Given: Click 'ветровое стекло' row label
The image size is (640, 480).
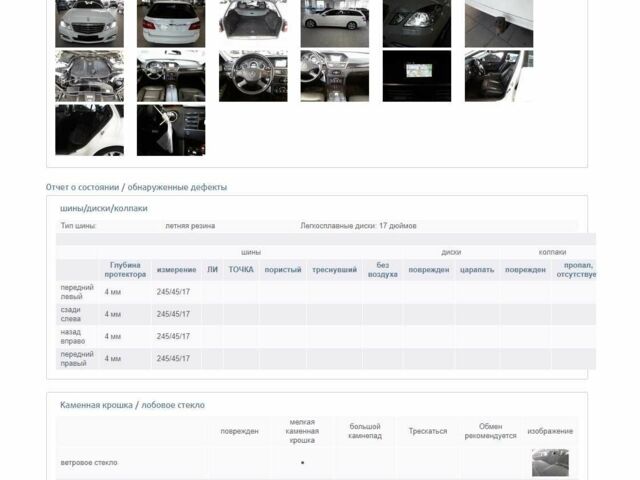Looking at the screenshot, I should point(89,462).
